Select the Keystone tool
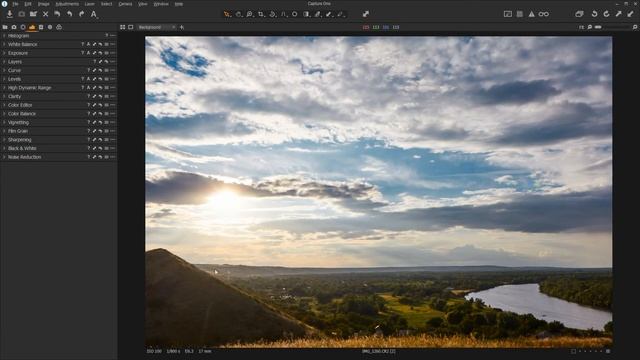 tap(284, 14)
